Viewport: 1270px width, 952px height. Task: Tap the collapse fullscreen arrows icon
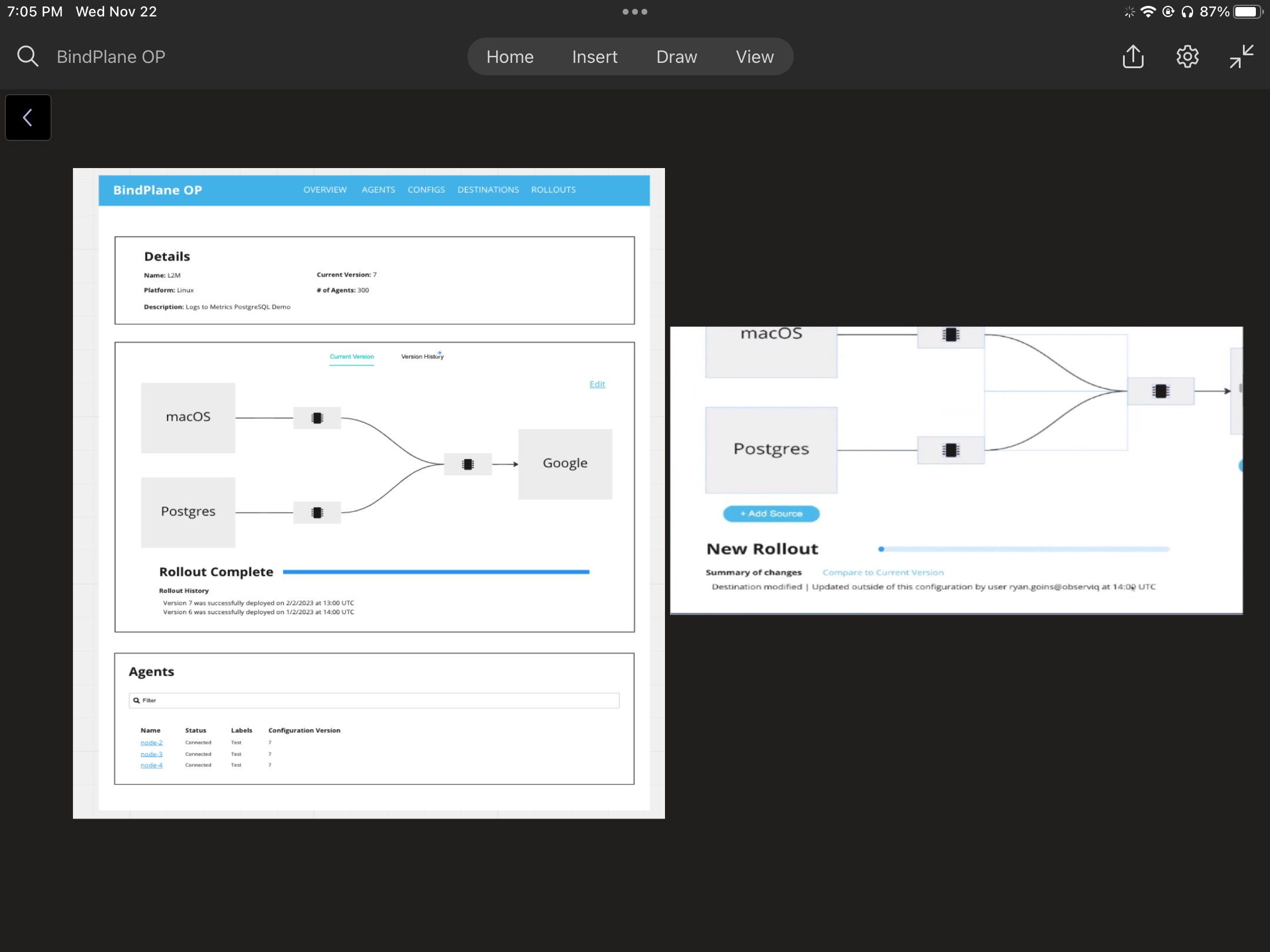coord(1241,56)
